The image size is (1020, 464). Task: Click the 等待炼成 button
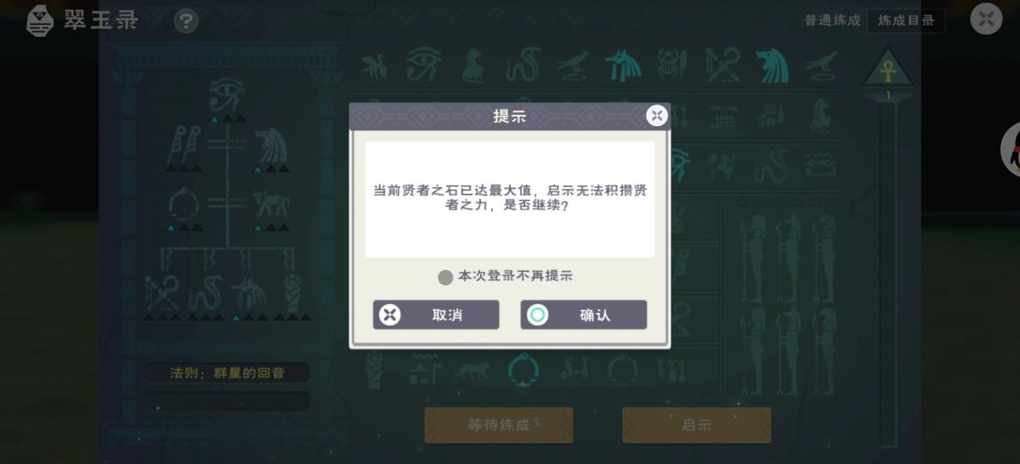[499, 425]
